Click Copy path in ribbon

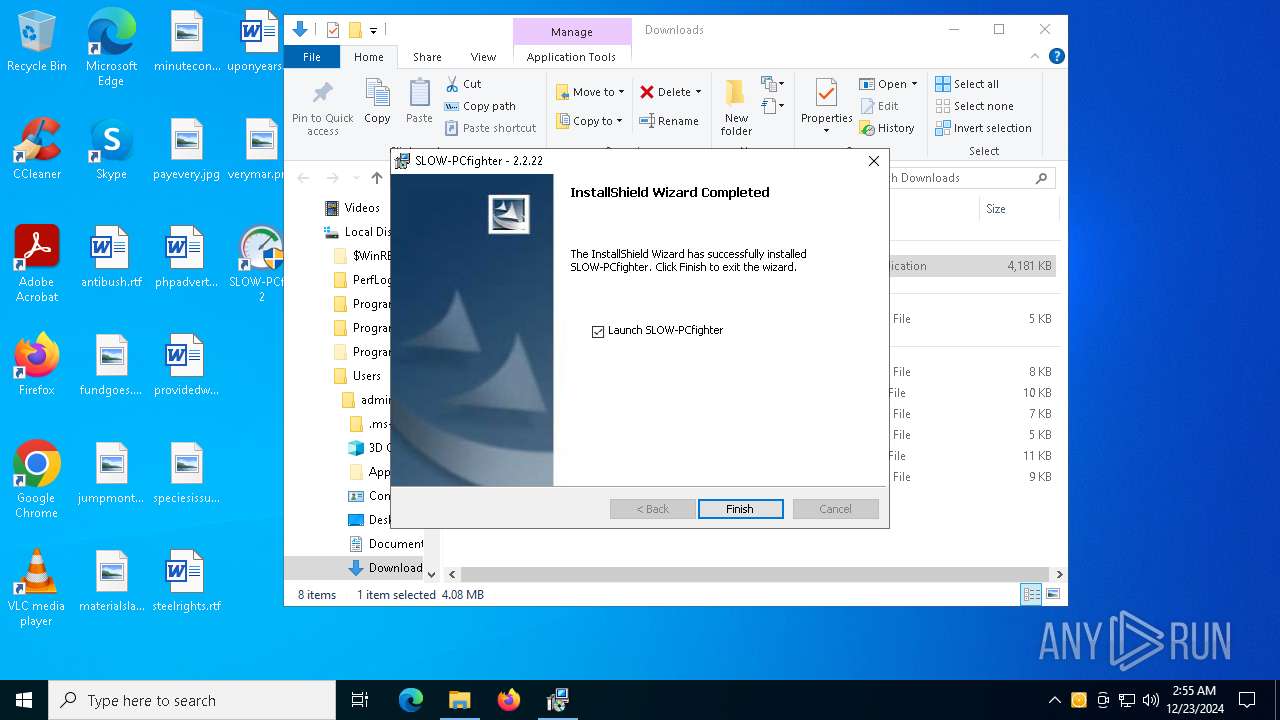[x=480, y=106]
